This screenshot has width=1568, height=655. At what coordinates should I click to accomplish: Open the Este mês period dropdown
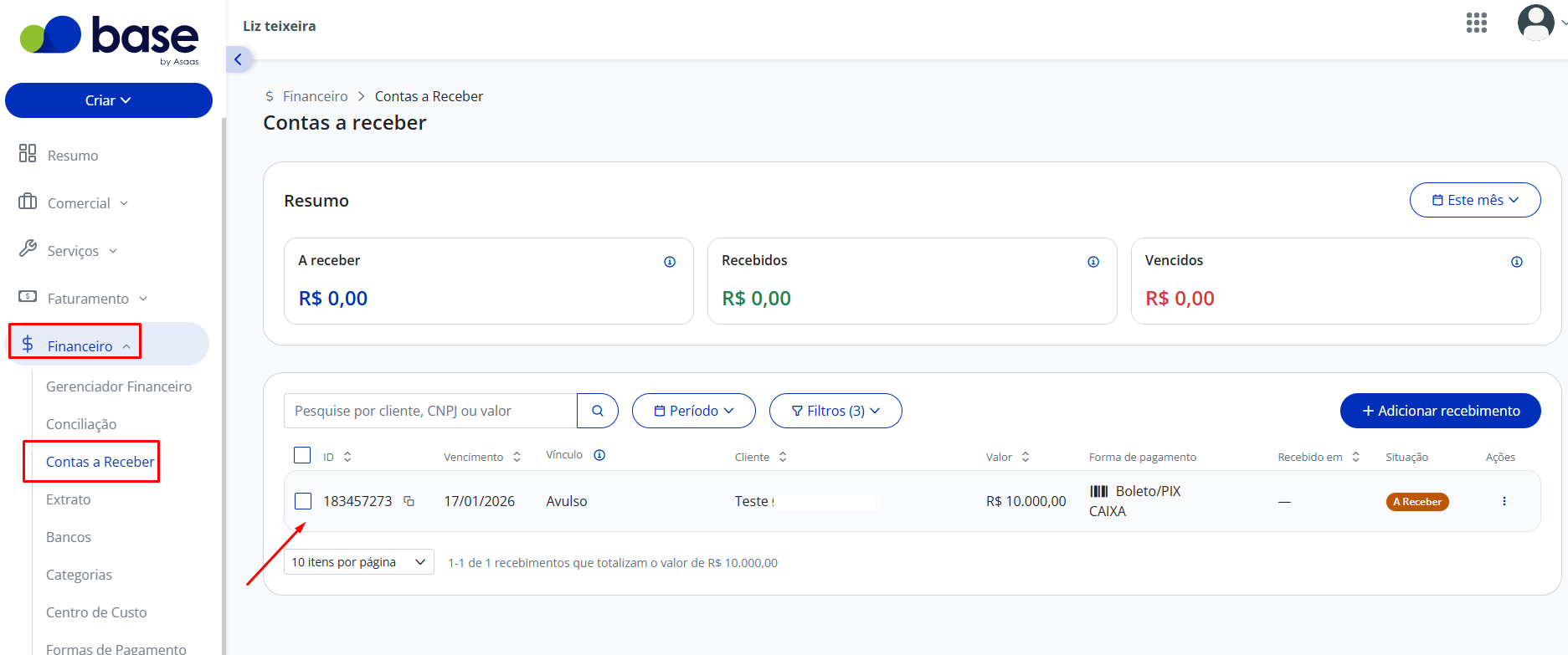coord(1475,200)
